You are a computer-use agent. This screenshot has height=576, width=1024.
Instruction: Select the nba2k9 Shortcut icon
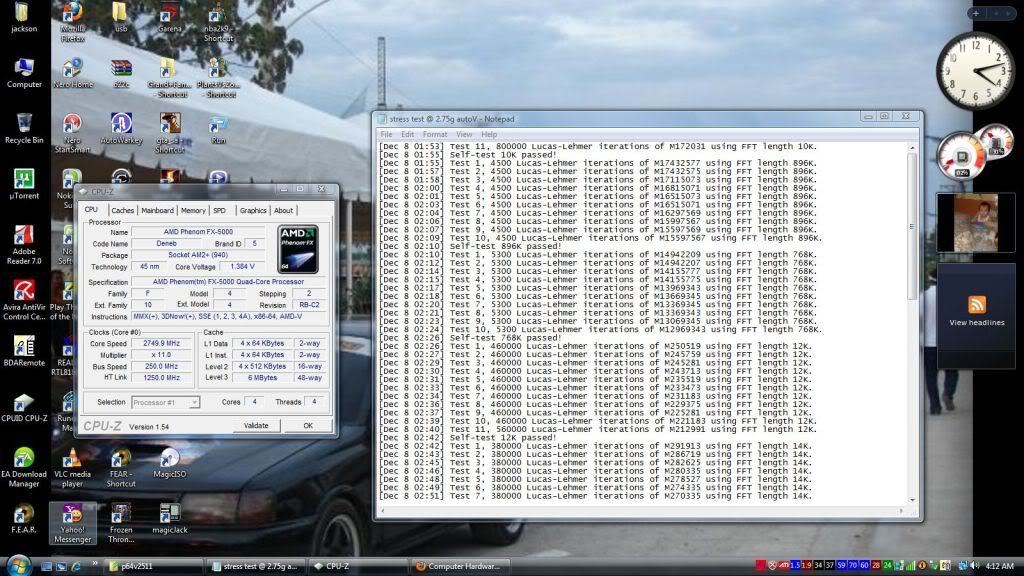(x=218, y=22)
